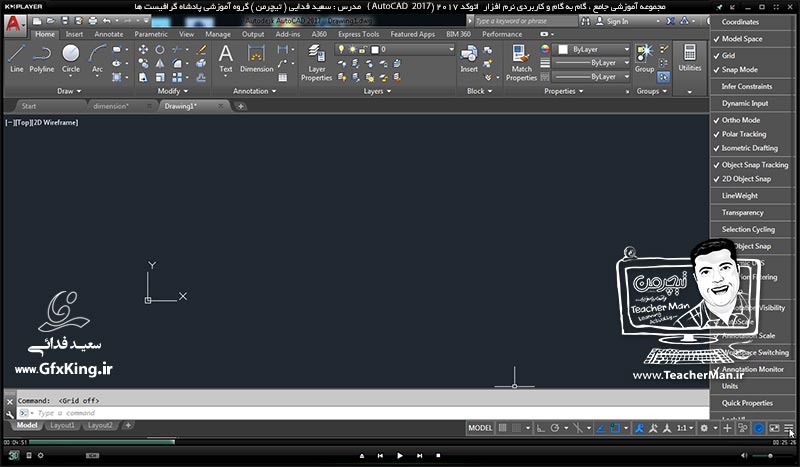Insert a Table from Annotation panel
Image resolution: width=800 pixels, height=467 pixels.
[283, 78]
